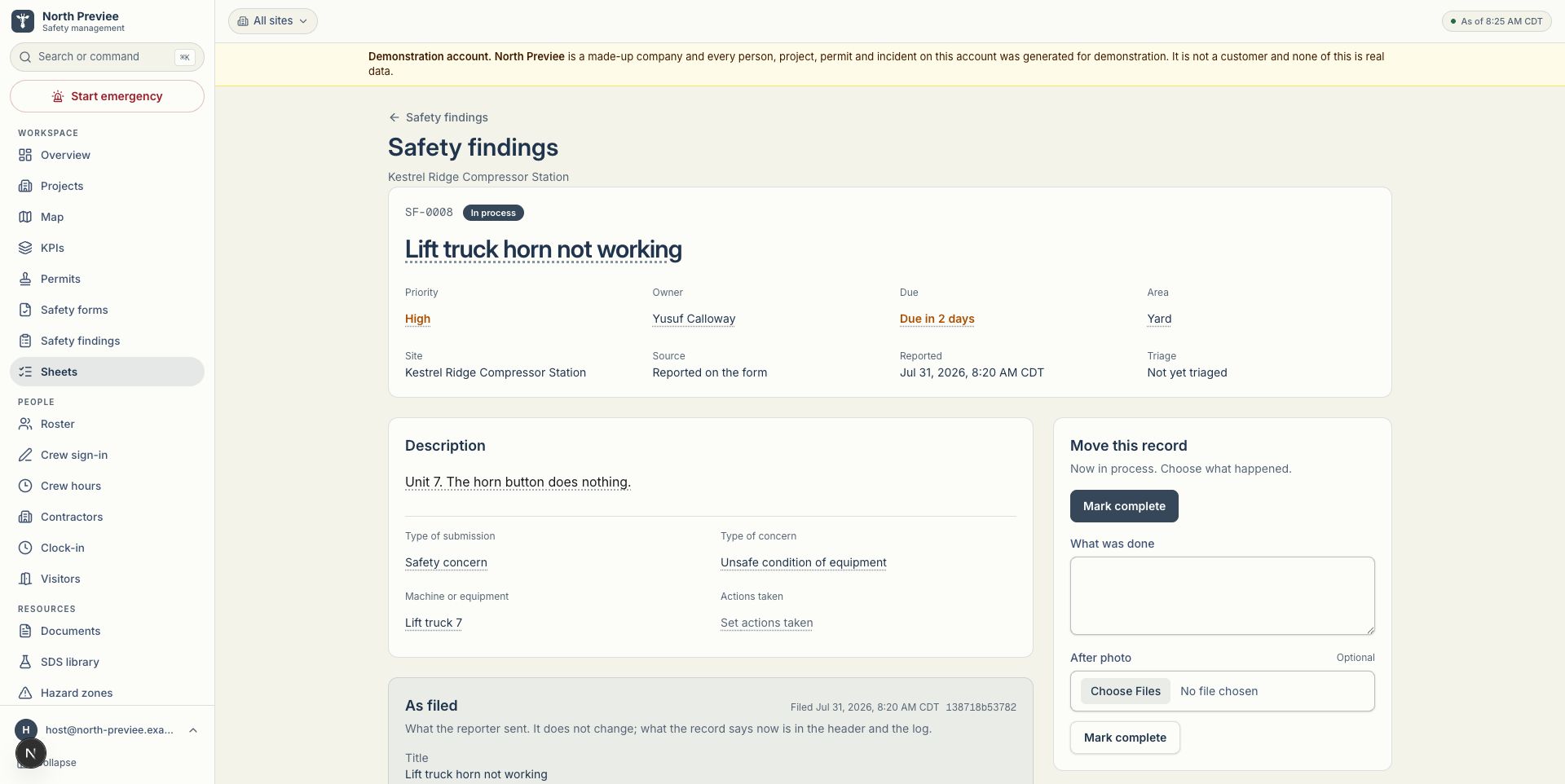1565x784 pixels.
Task: Click the Sheets list icon
Action: pyautogui.click(x=25, y=372)
